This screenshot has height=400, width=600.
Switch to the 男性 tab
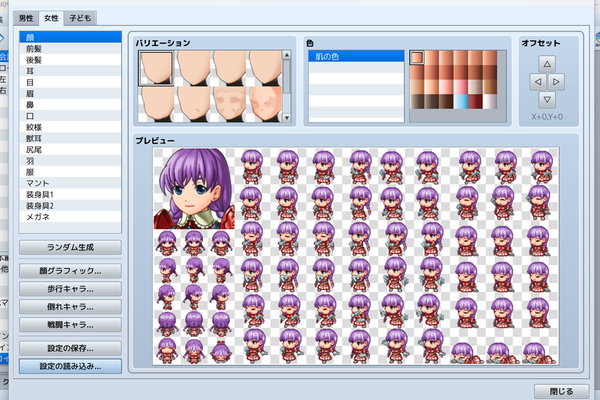26,18
